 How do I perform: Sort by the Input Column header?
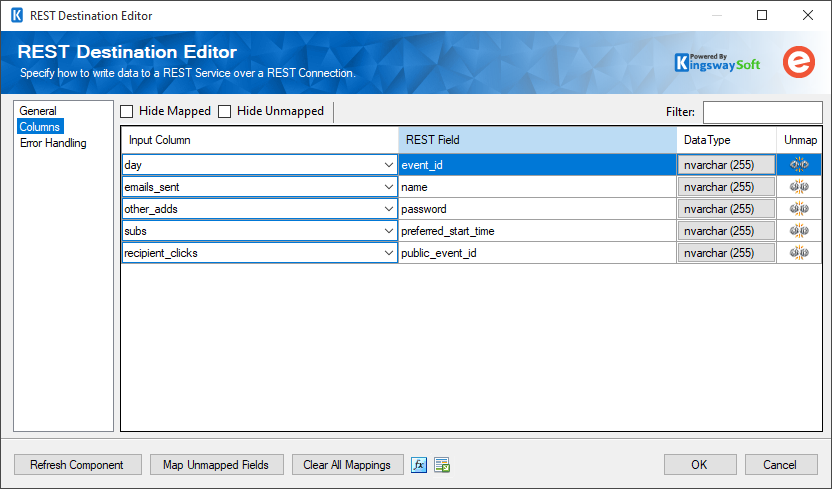260,140
